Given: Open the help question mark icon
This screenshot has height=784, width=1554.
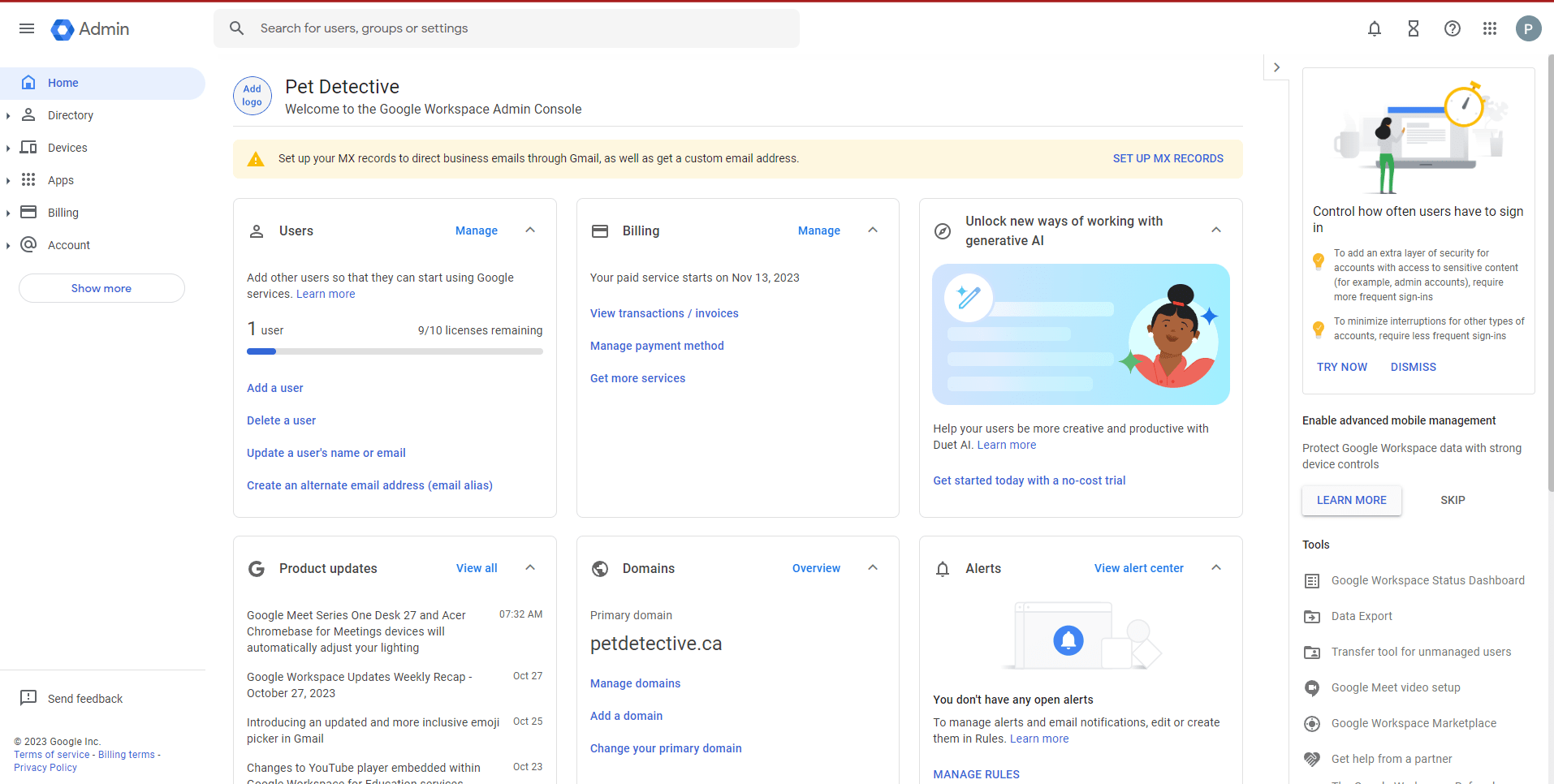Looking at the screenshot, I should point(1452,28).
